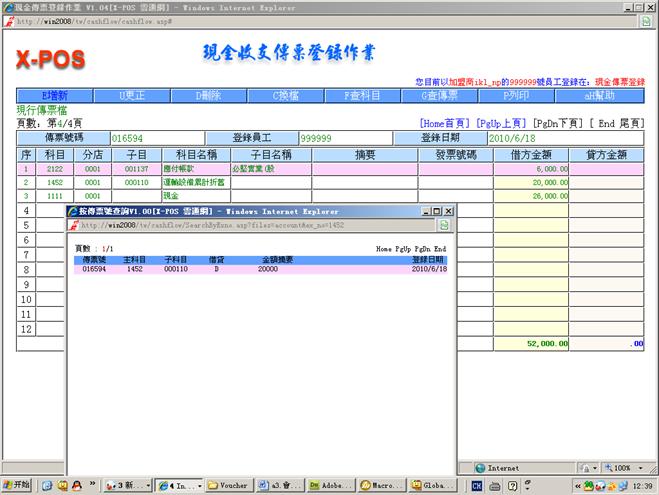Select the U更正 menu item

point(131,96)
